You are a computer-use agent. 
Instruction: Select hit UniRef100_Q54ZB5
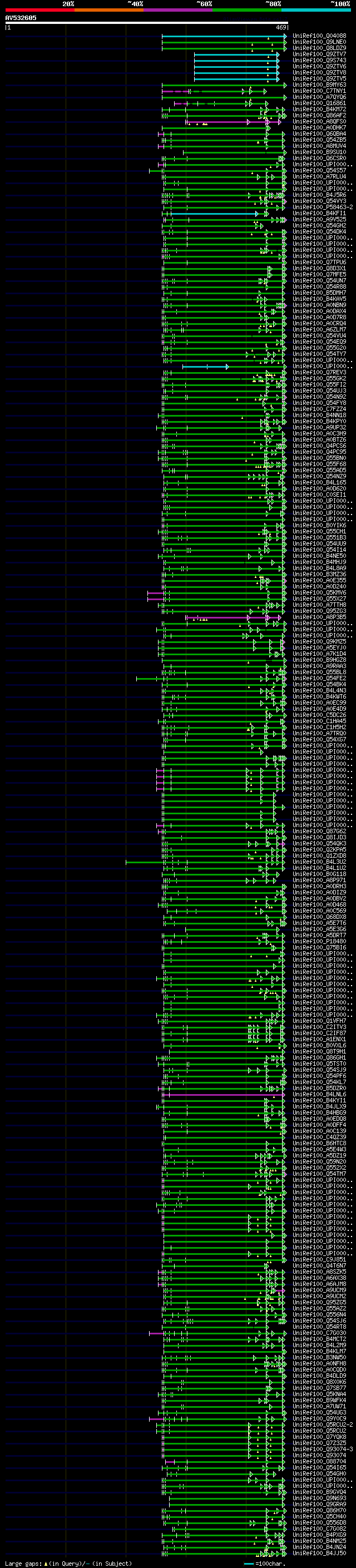[319, 140]
